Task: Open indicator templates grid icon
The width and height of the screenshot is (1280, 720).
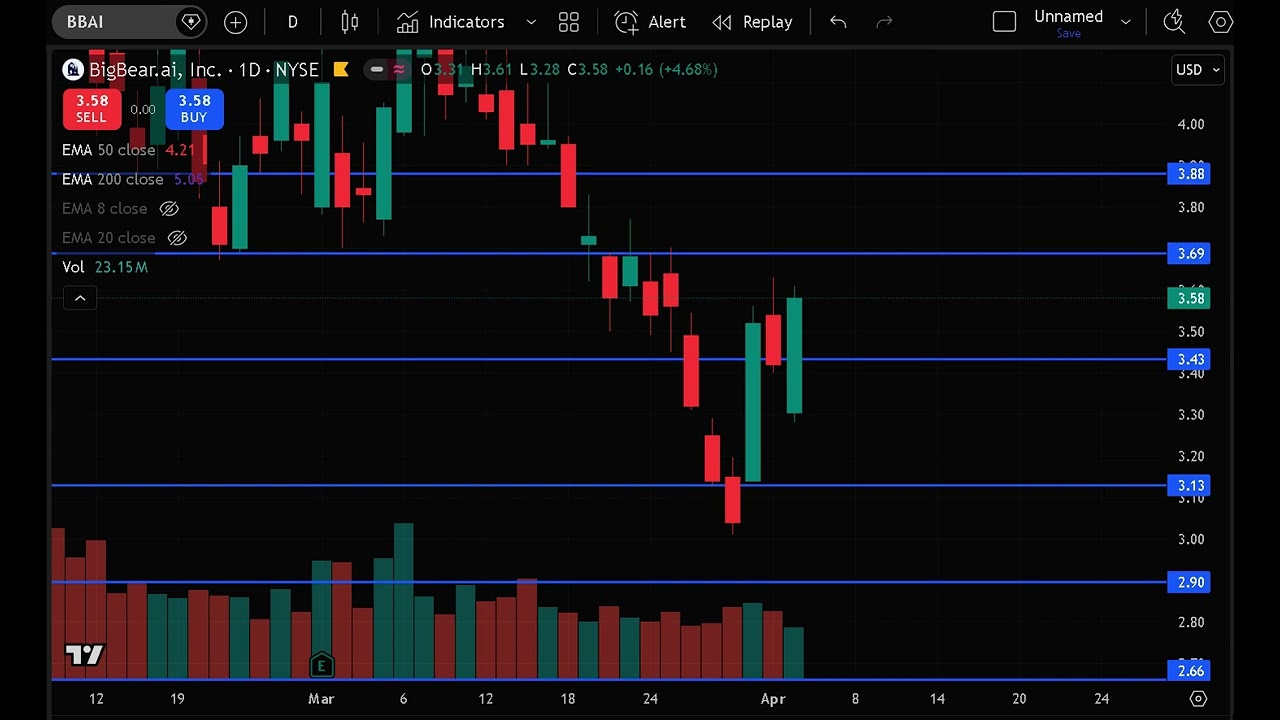Action: coord(569,22)
